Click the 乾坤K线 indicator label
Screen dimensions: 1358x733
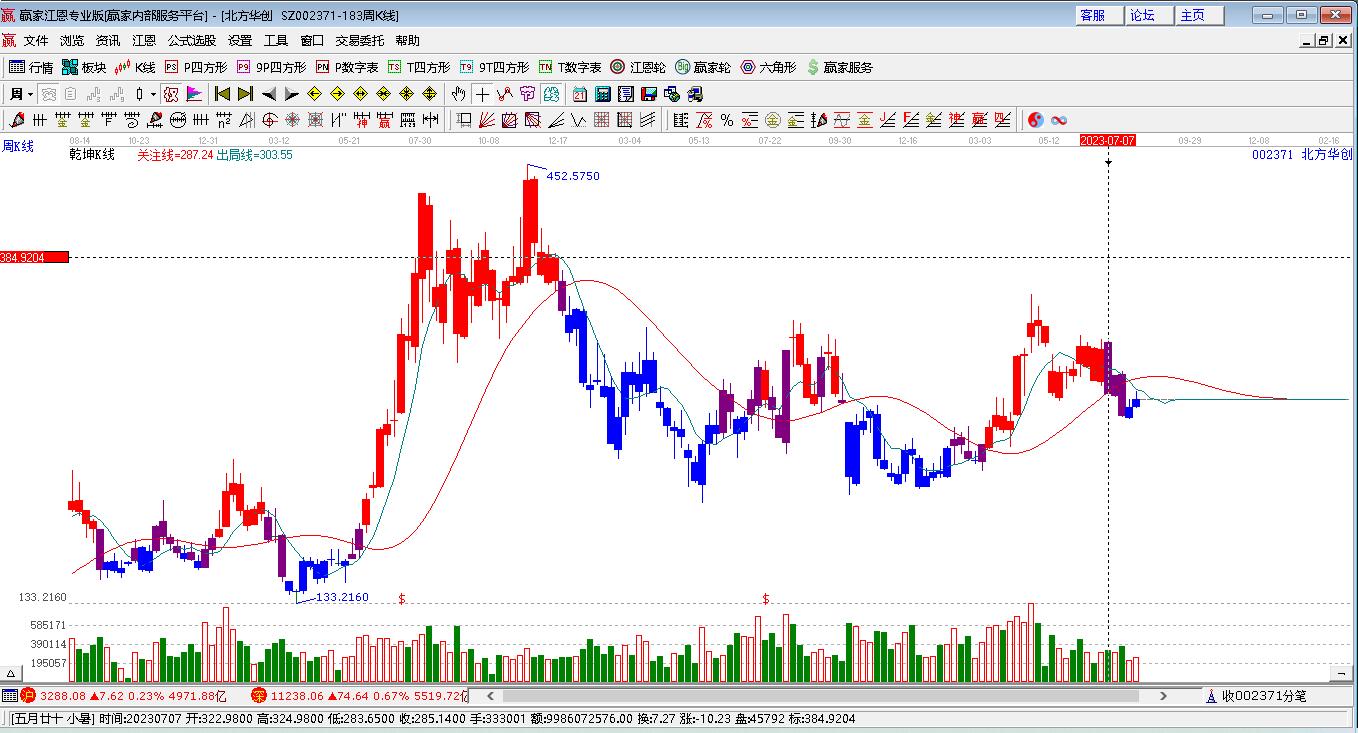coord(92,155)
